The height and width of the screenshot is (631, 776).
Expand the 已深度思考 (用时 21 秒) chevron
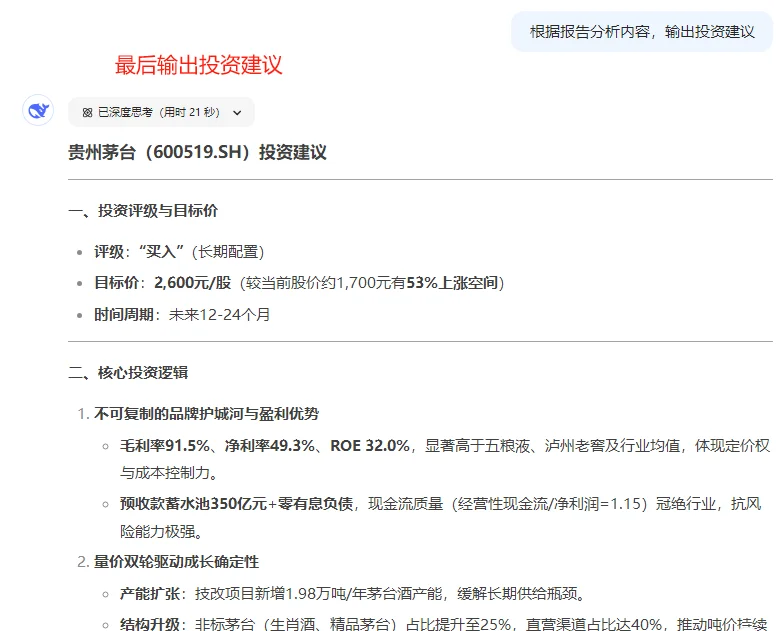point(237,113)
